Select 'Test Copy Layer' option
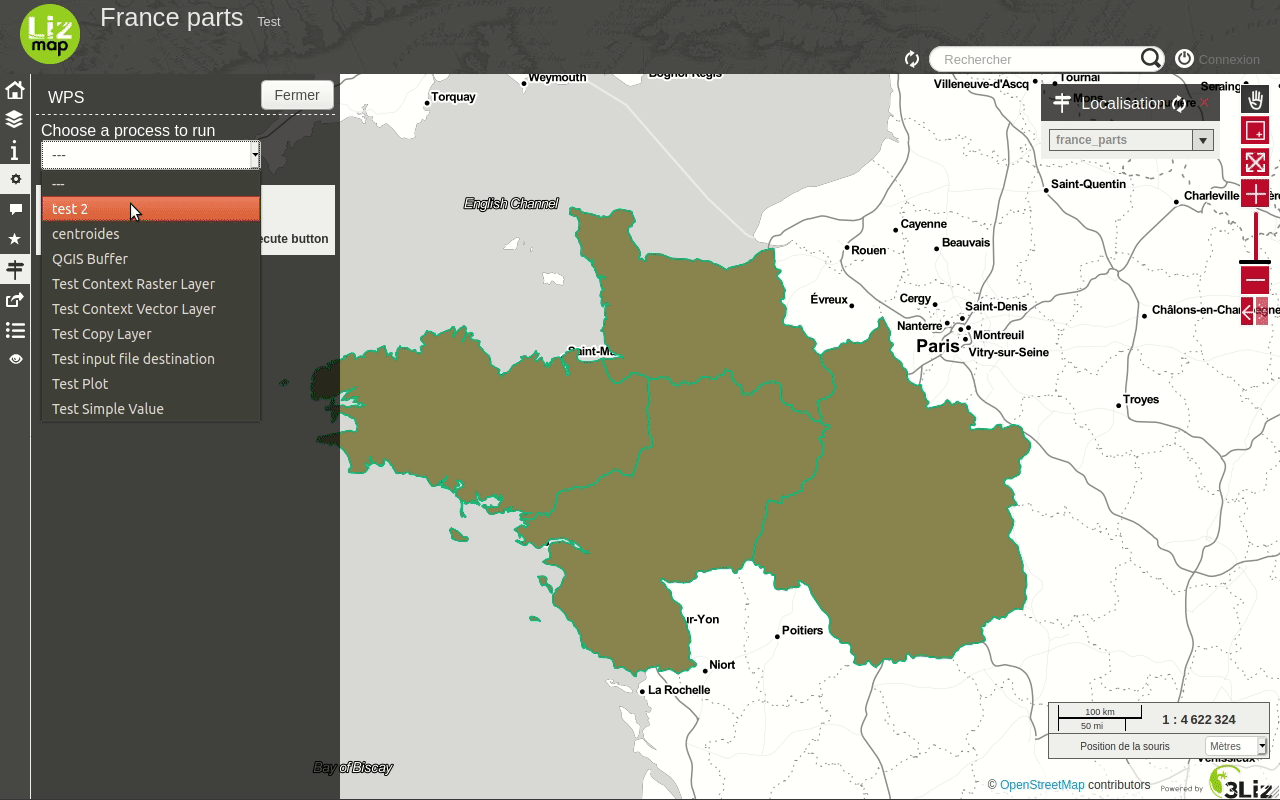The image size is (1280, 800). click(151, 334)
